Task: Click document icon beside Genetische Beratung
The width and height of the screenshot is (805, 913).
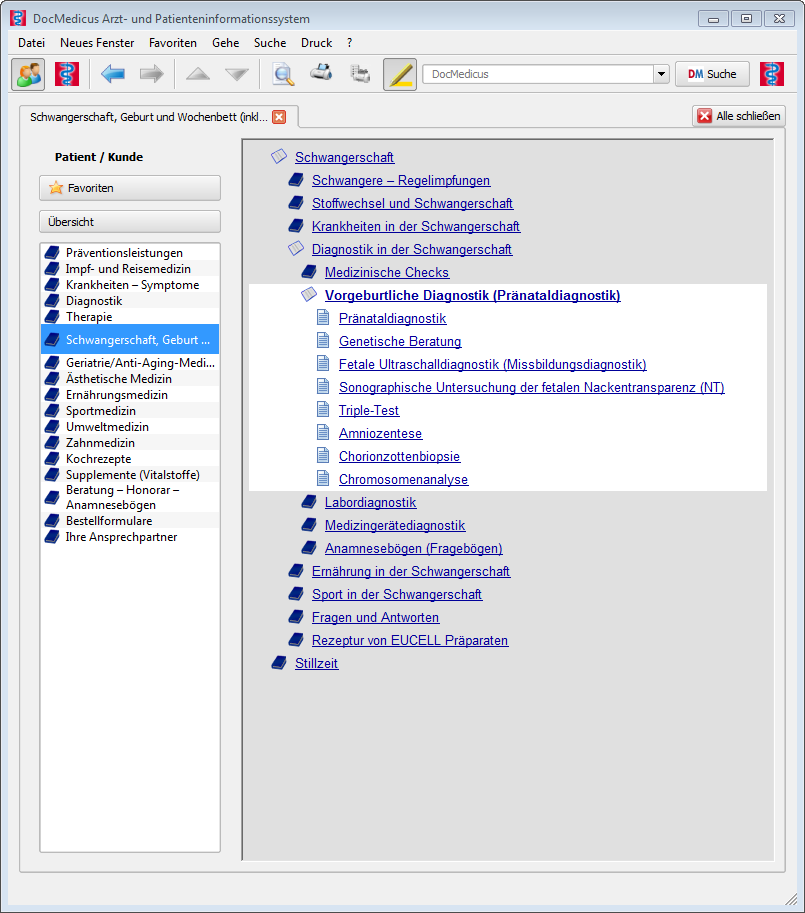Action: 323,340
